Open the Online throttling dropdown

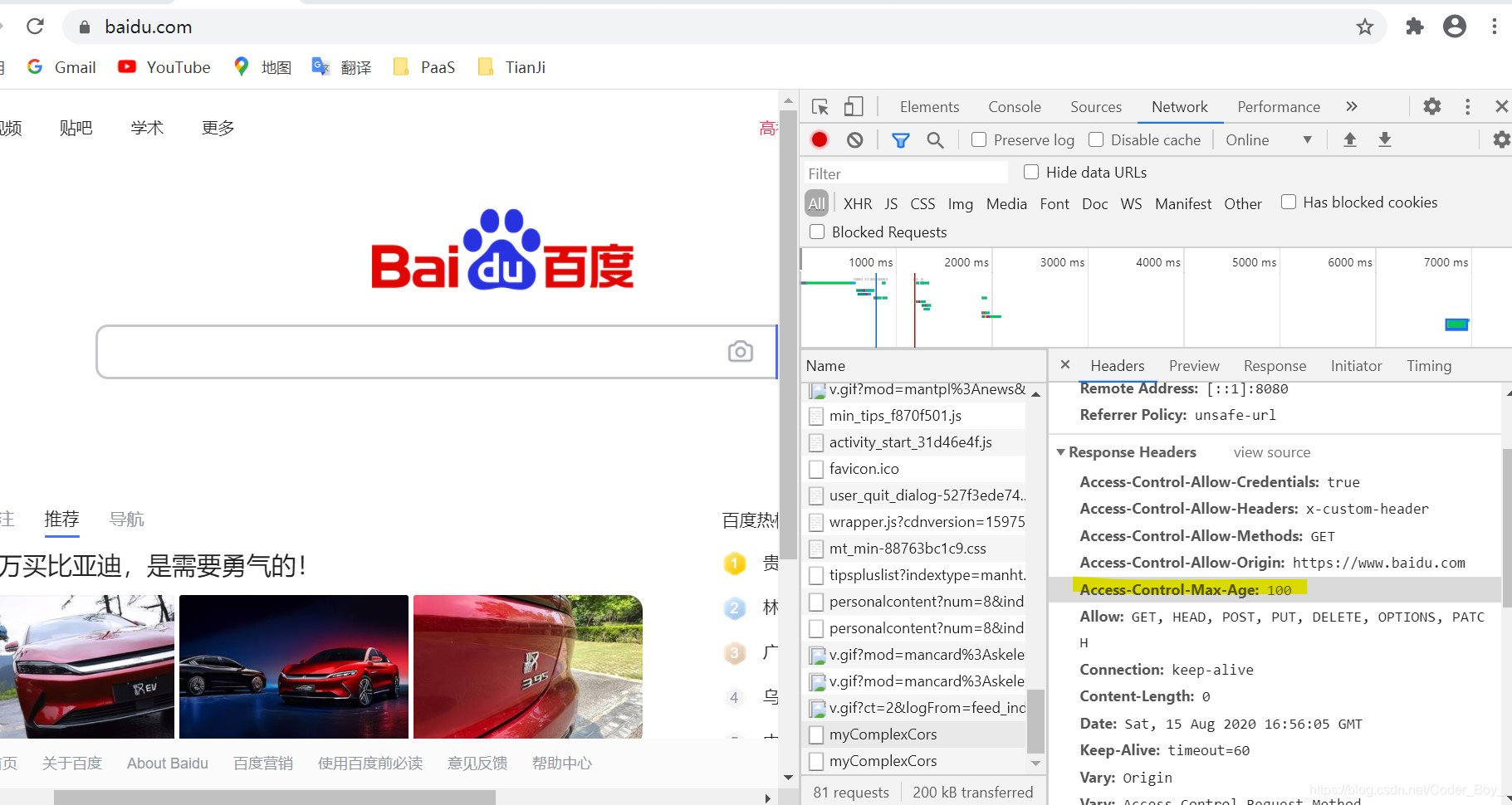click(1268, 139)
